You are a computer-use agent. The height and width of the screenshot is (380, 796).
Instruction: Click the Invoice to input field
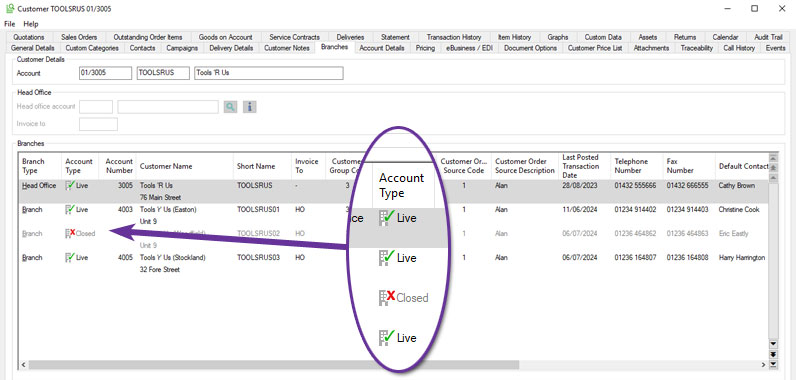98,124
